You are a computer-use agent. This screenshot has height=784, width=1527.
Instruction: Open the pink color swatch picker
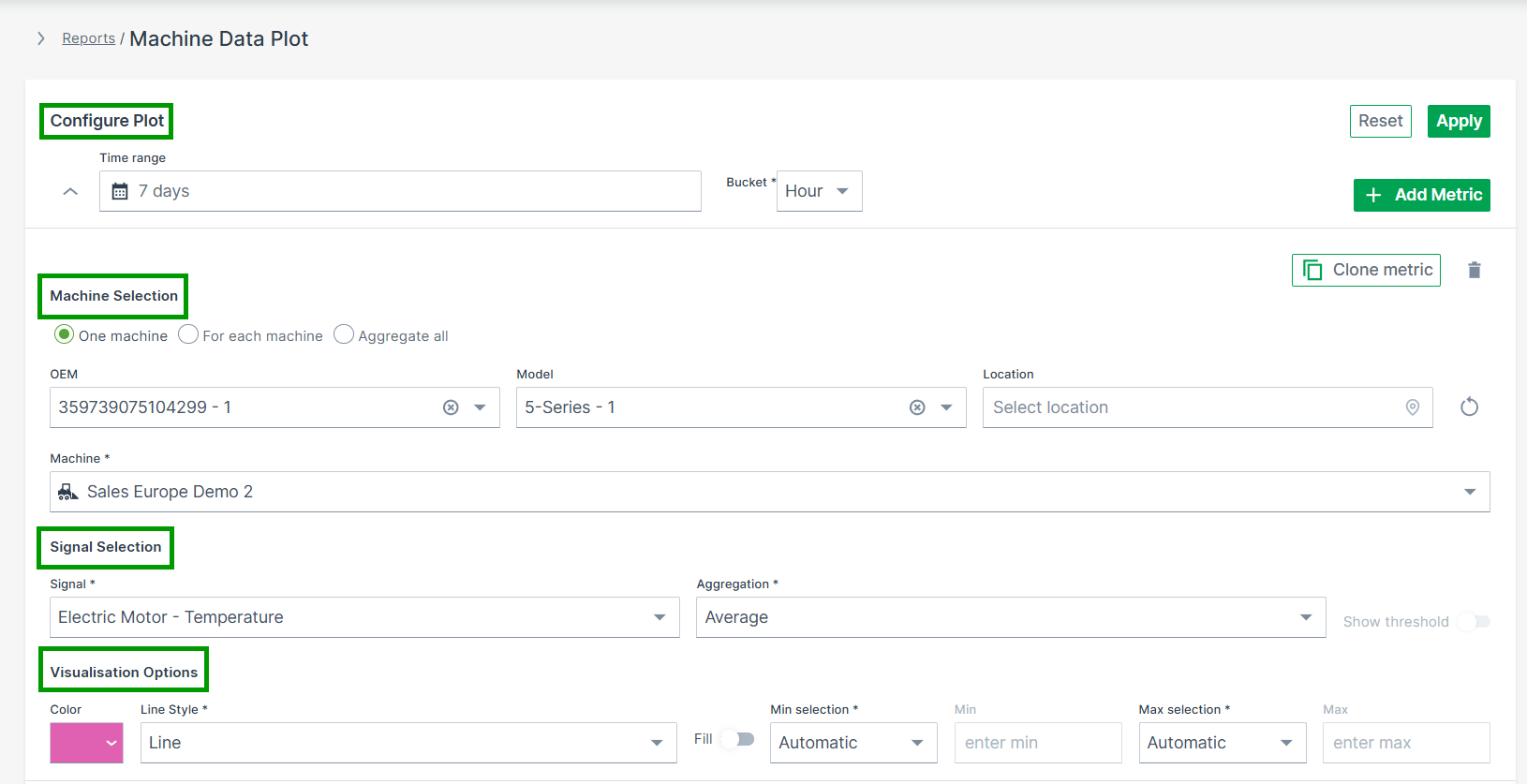[x=86, y=743]
